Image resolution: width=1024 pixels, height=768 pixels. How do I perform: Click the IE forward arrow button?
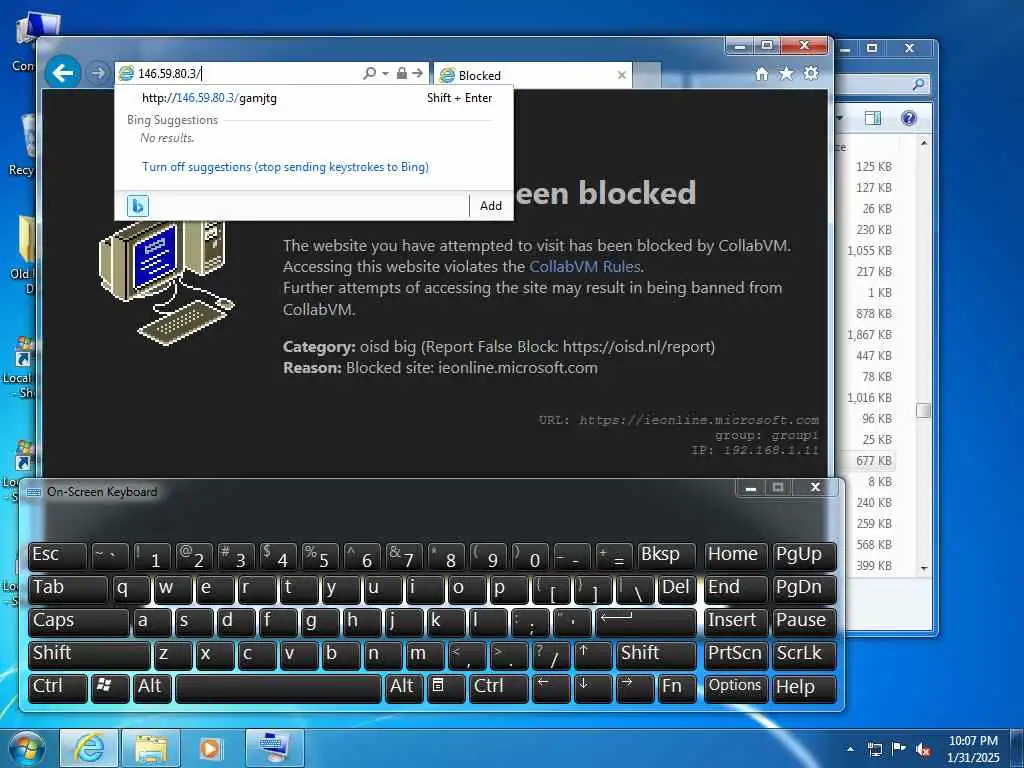(x=98, y=73)
